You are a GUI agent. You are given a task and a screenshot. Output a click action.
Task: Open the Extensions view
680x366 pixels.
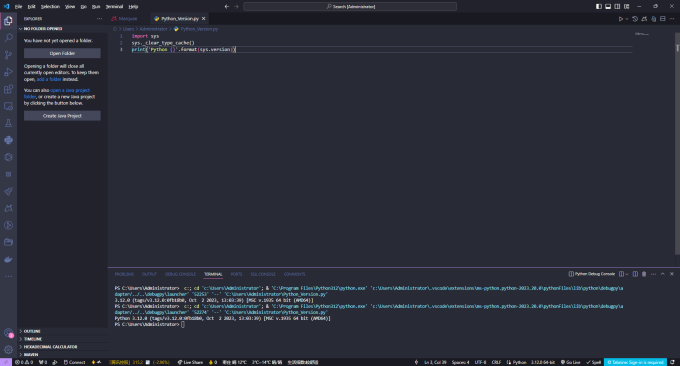(x=8, y=89)
